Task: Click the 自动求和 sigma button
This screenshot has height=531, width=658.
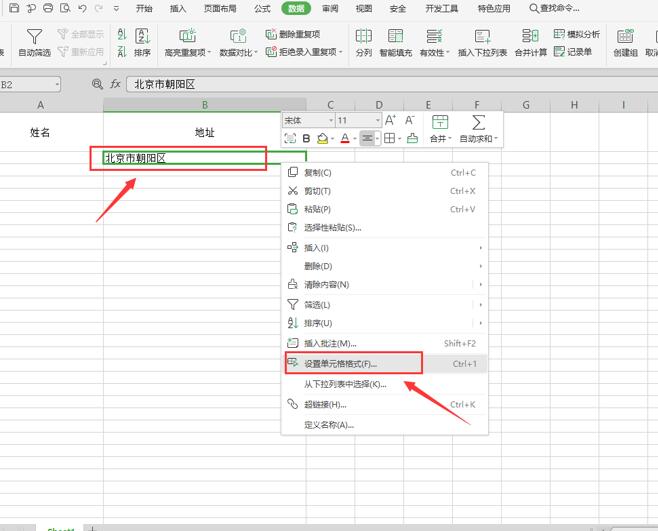Action: point(478,129)
